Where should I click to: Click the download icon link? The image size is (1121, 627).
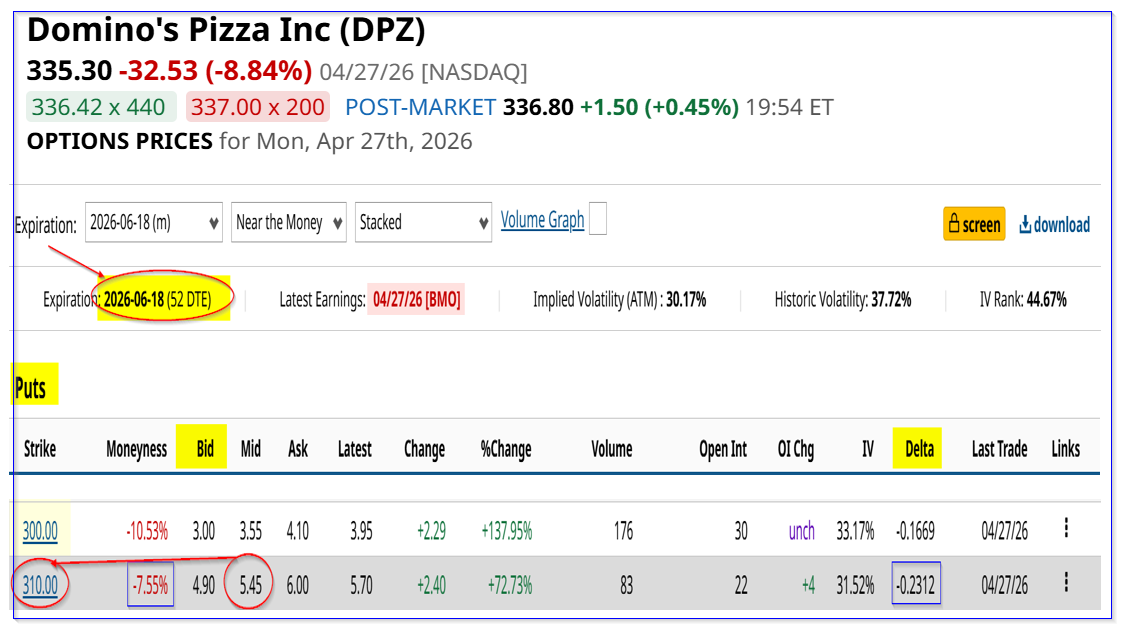click(1054, 224)
